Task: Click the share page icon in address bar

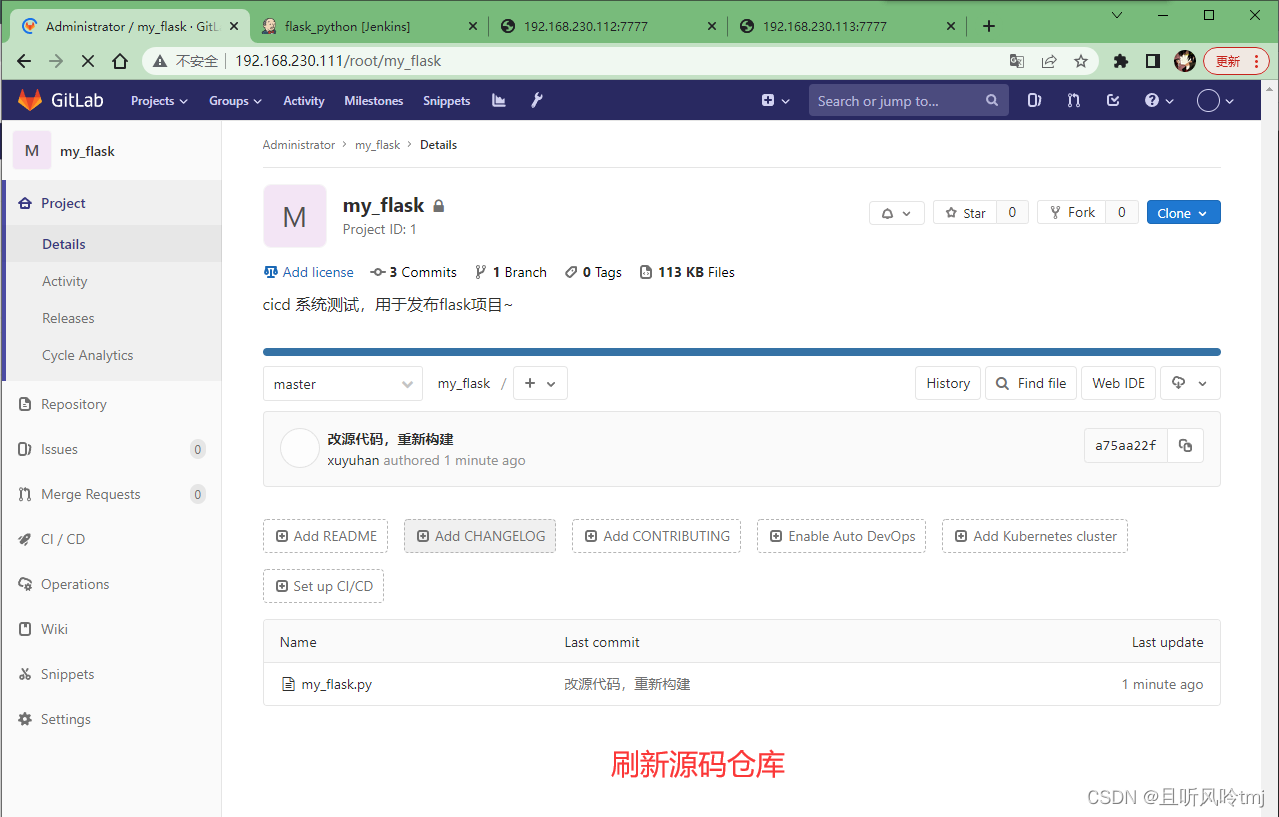Action: click(1049, 61)
